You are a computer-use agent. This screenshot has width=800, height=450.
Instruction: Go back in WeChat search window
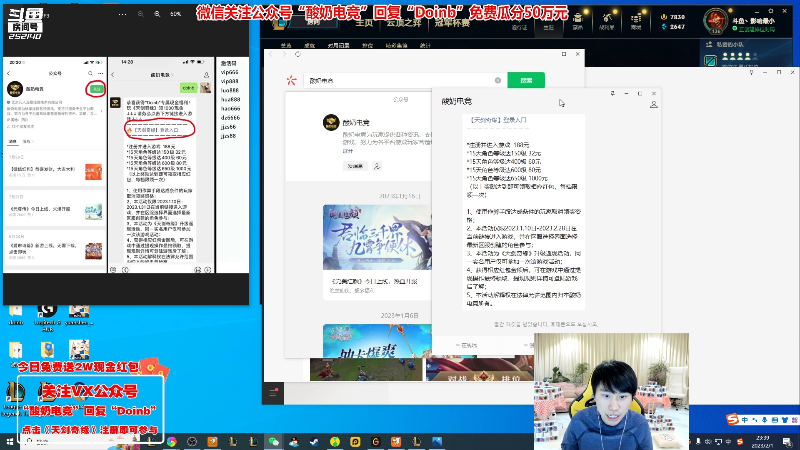(271, 54)
